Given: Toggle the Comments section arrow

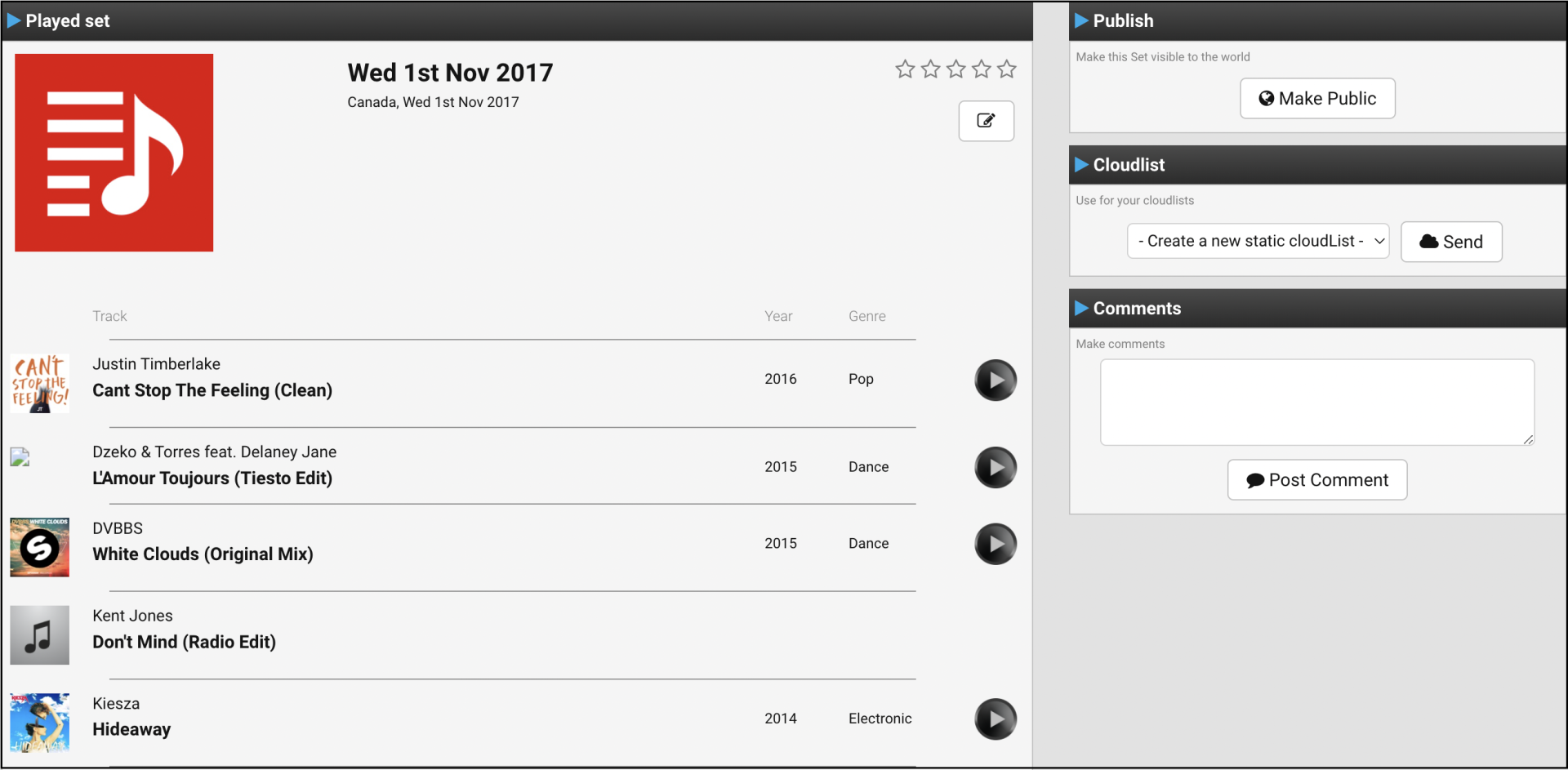Looking at the screenshot, I should (1081, 309).
